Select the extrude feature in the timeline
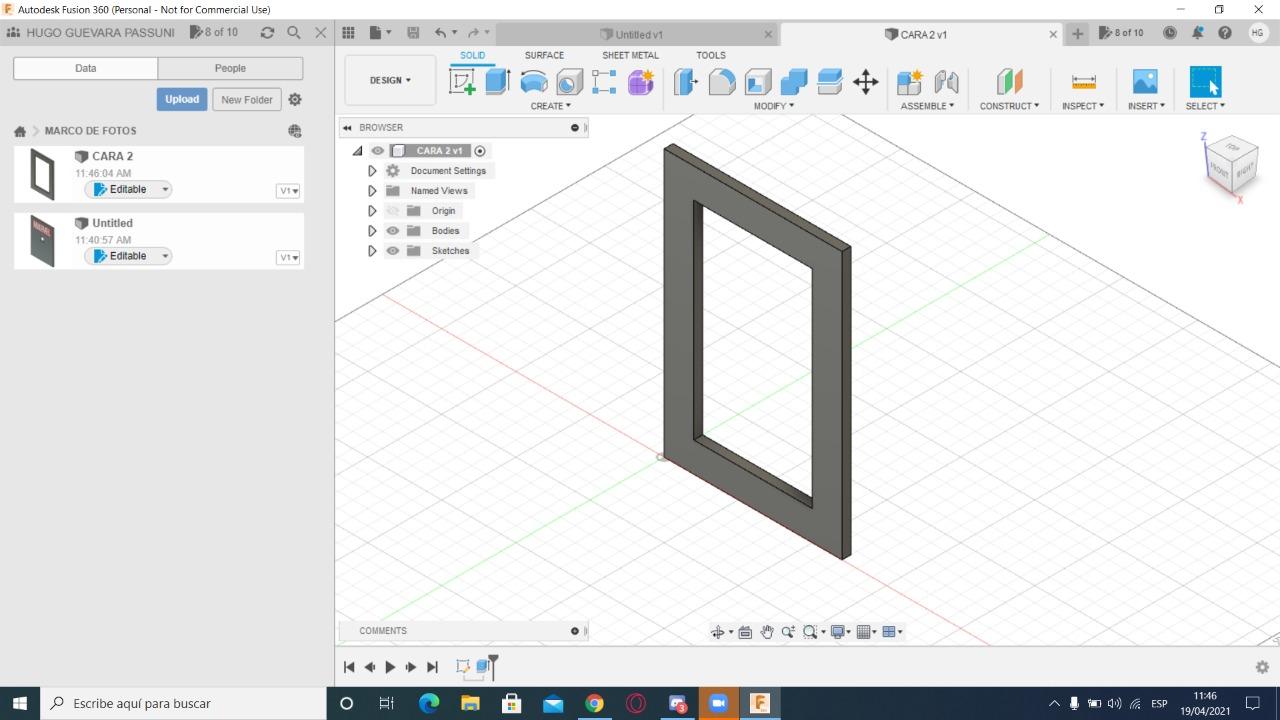The width and height of the screenshot is (1280, 720). (484, 666)
